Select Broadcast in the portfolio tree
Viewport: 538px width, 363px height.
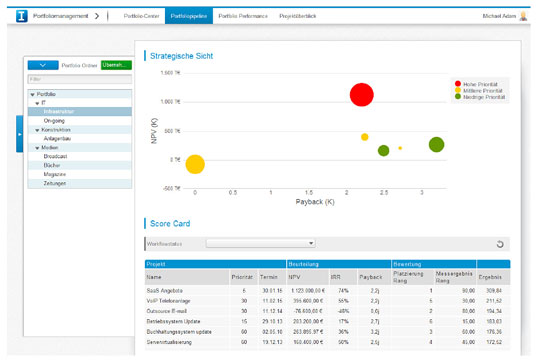coord(80,156)
